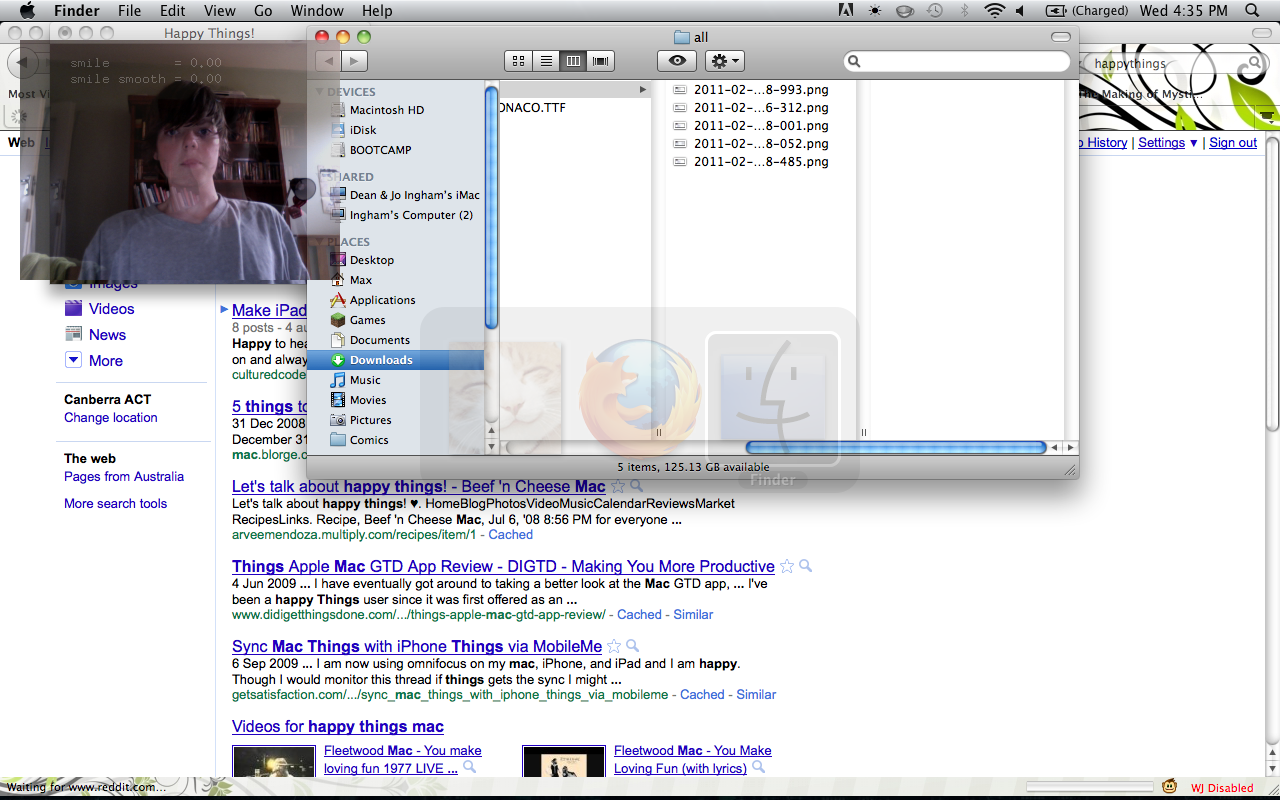Viewport: 1280px width, 800px height.
Task: Click the Sign out link
Action: tap(1233, 143)
